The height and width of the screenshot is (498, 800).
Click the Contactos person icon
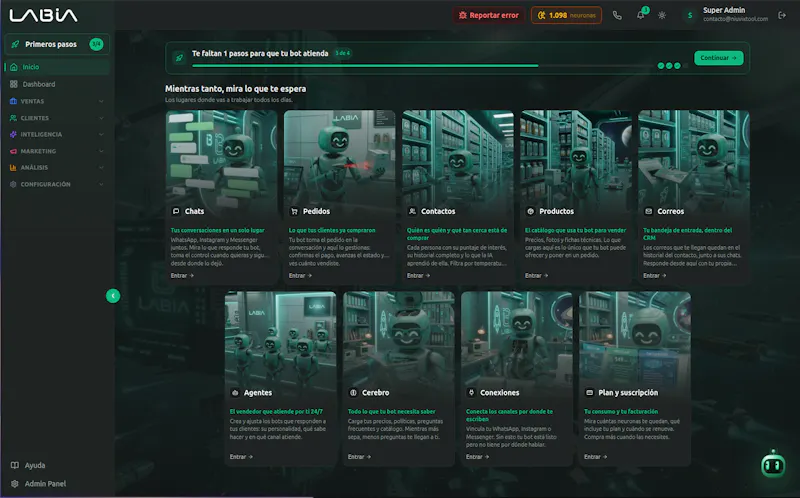click(412, 211)
